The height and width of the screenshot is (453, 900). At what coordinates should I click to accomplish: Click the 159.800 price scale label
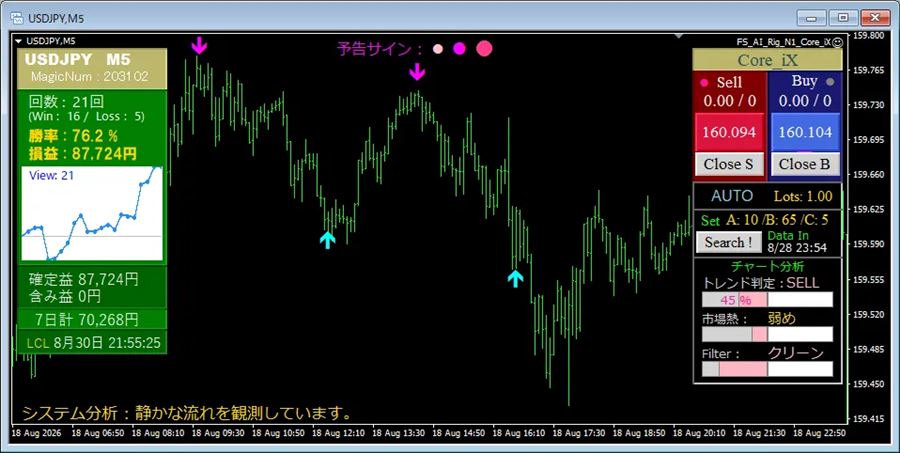coord(868,35)
